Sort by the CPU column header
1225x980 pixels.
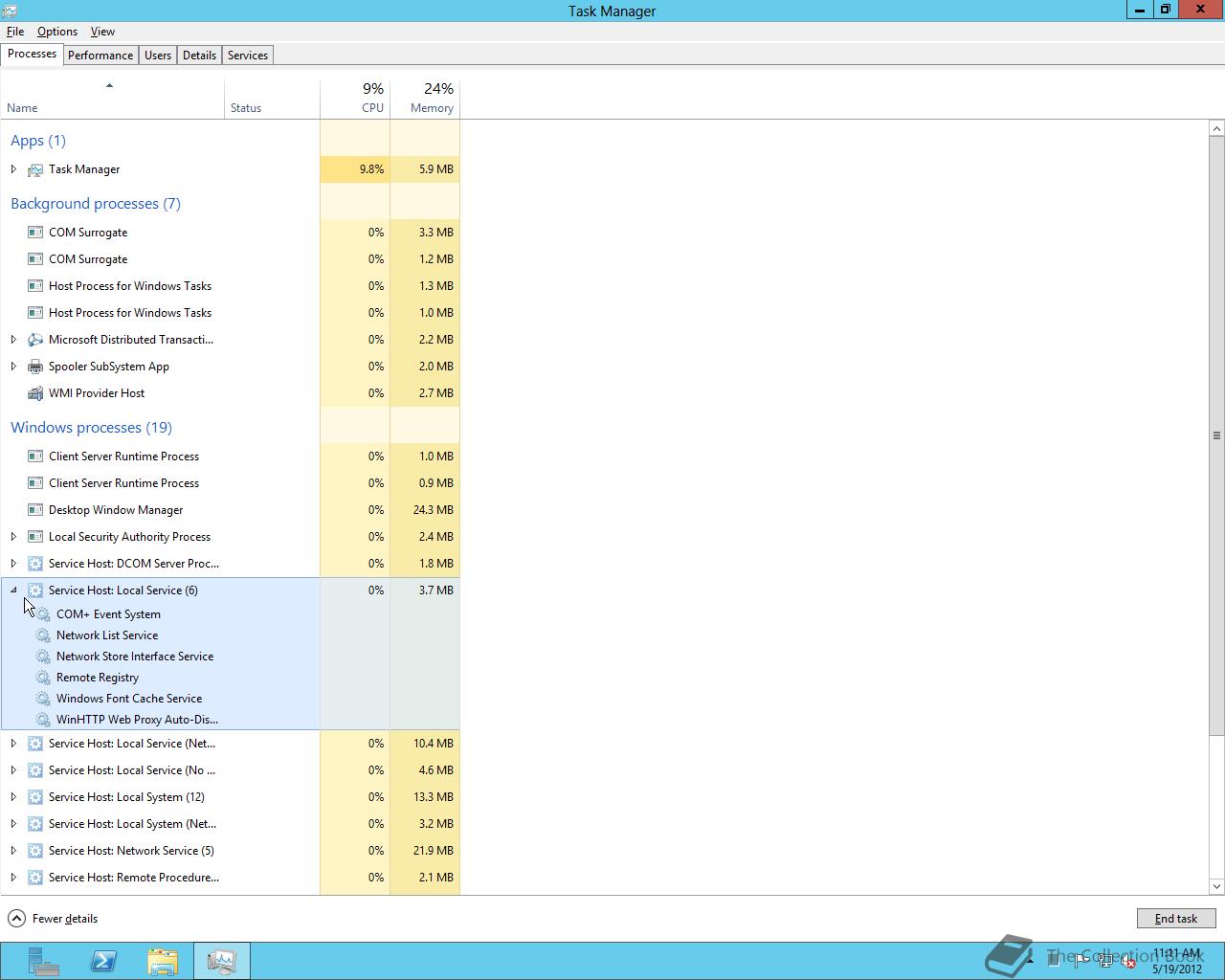(x=355, y=99)
